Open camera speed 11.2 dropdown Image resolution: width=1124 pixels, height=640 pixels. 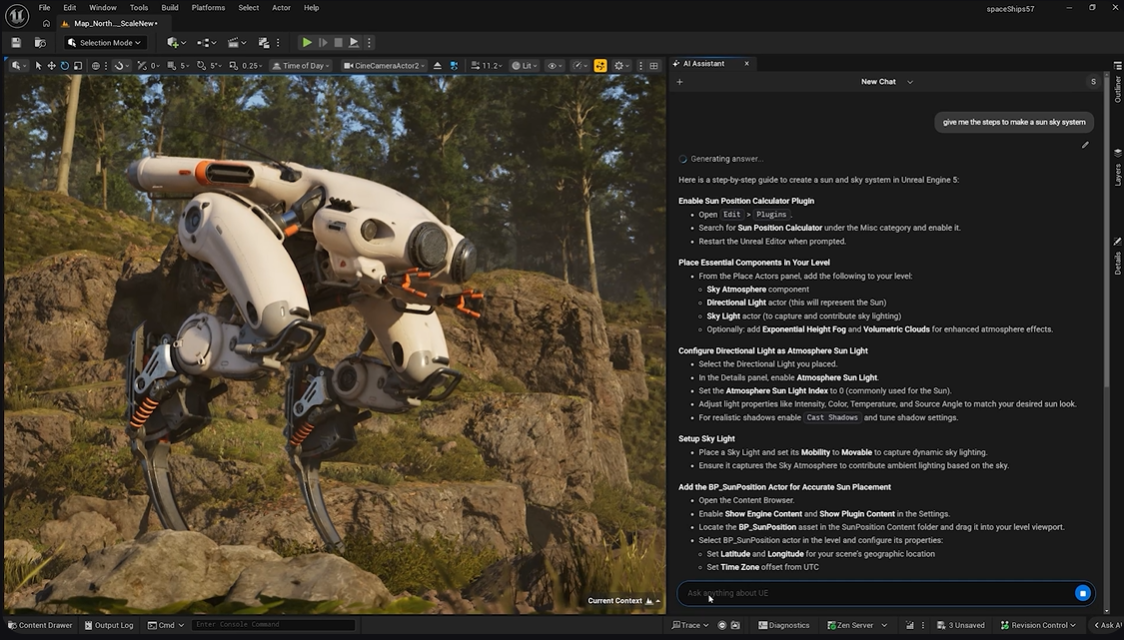coord(486,66)
